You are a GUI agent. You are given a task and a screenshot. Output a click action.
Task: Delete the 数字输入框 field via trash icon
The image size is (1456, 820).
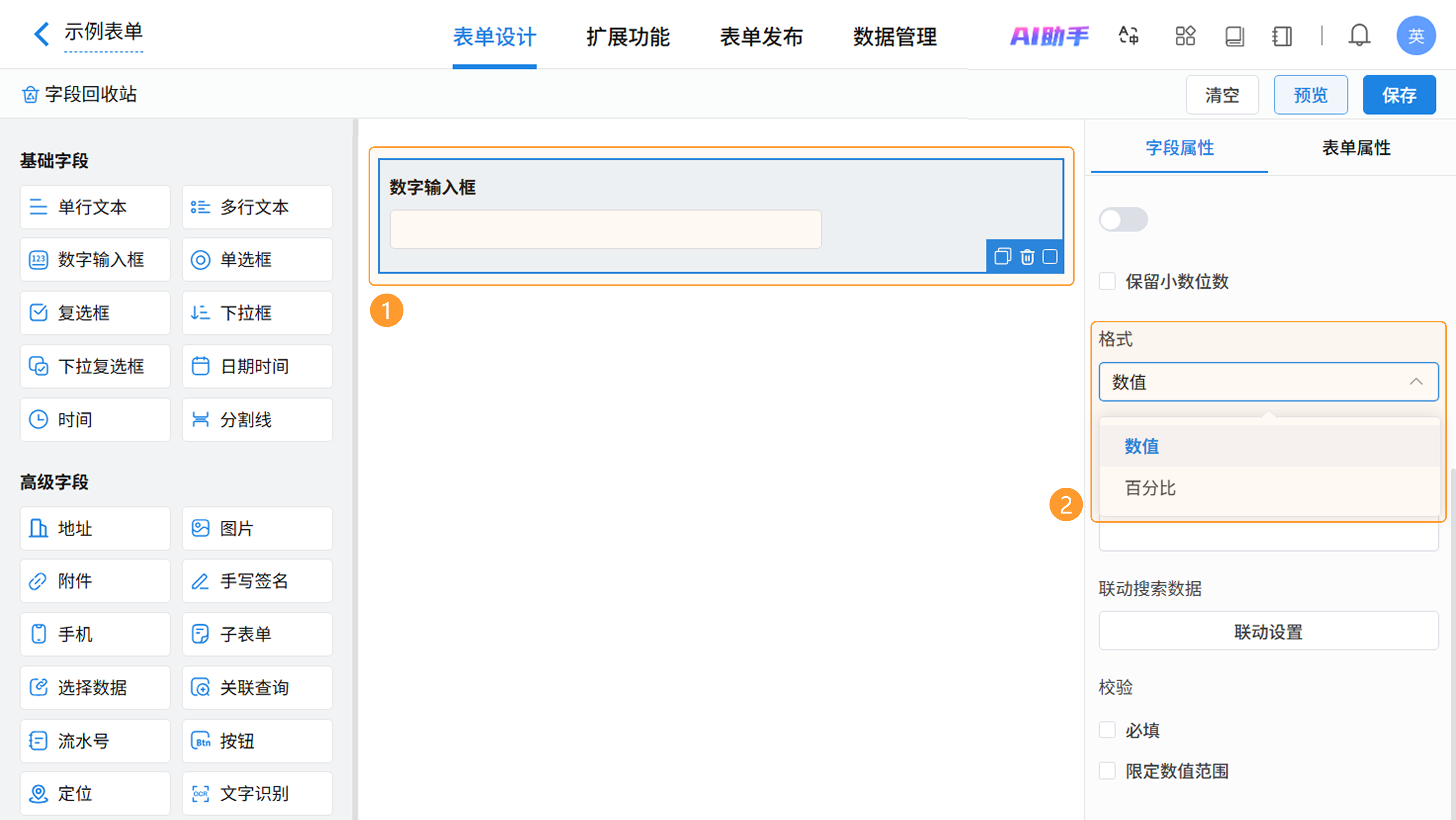point(1027,257)
